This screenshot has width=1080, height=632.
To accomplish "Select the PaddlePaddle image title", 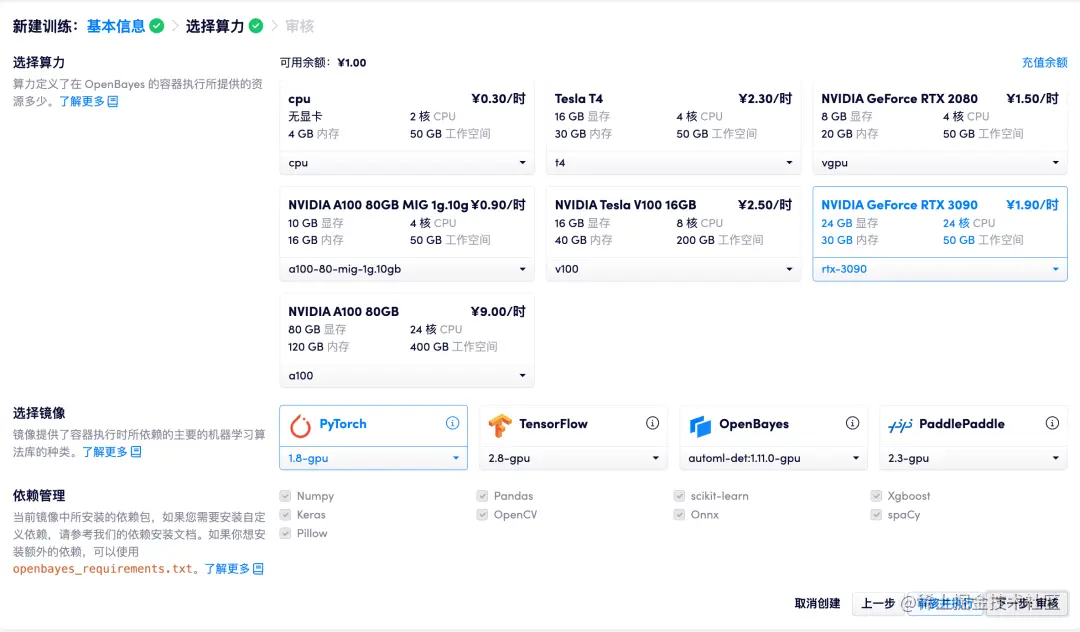I will pyautogui.click(x=962, y=423).
